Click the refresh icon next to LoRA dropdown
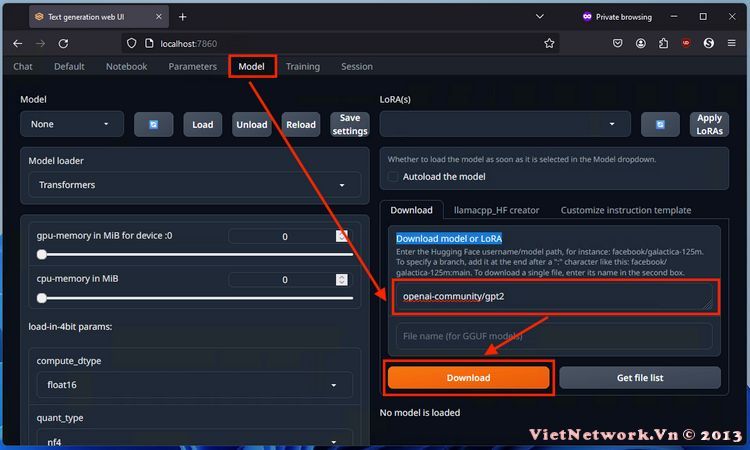The image size is (750, 450). (660, 124)
